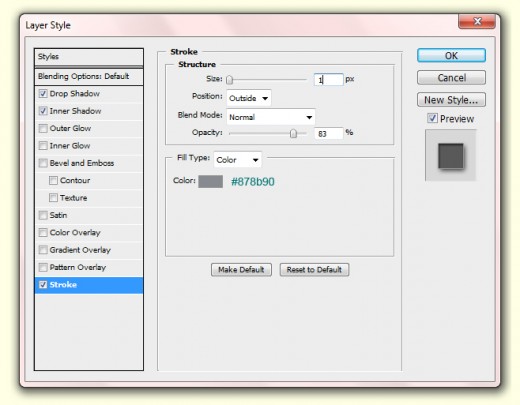Open Blending Options: Default

(89, 76)
